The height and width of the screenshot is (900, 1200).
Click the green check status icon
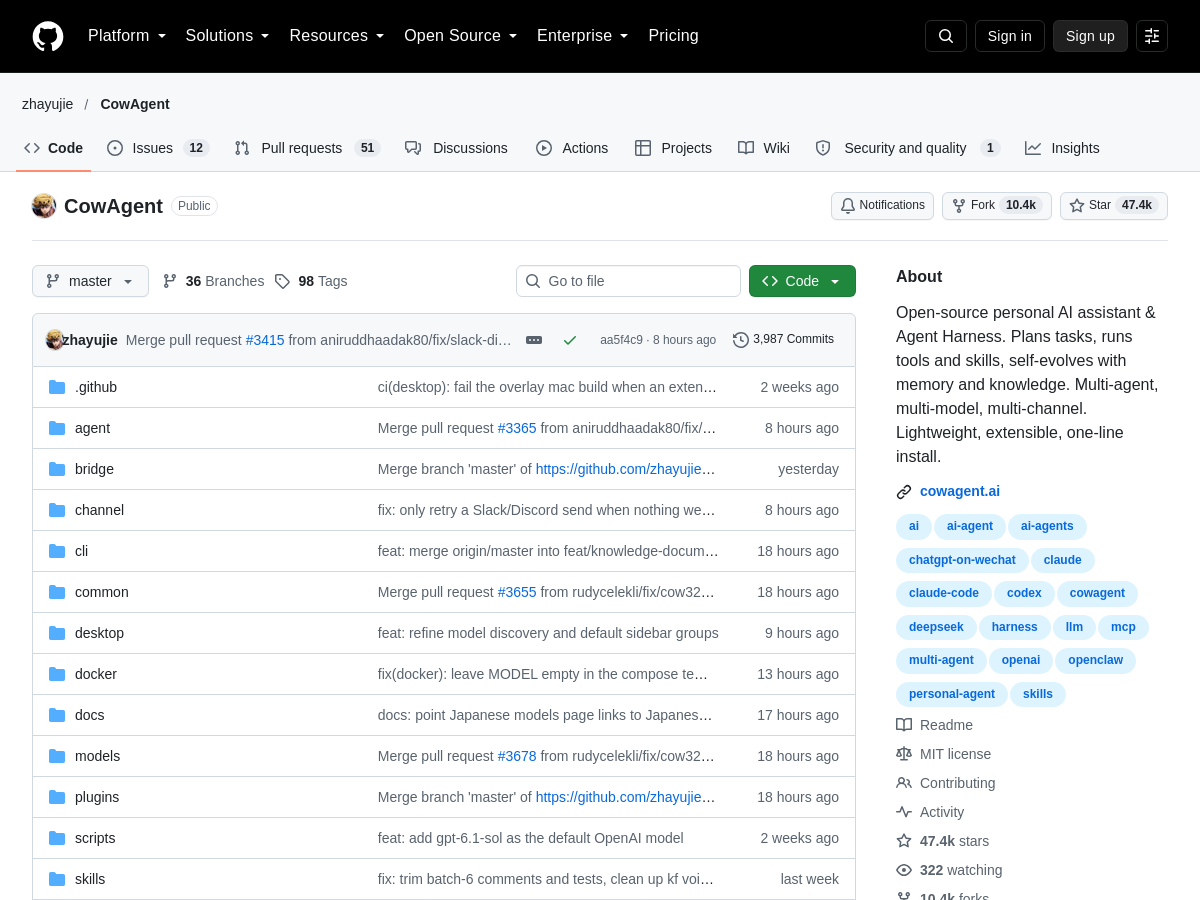pos(570,340)
